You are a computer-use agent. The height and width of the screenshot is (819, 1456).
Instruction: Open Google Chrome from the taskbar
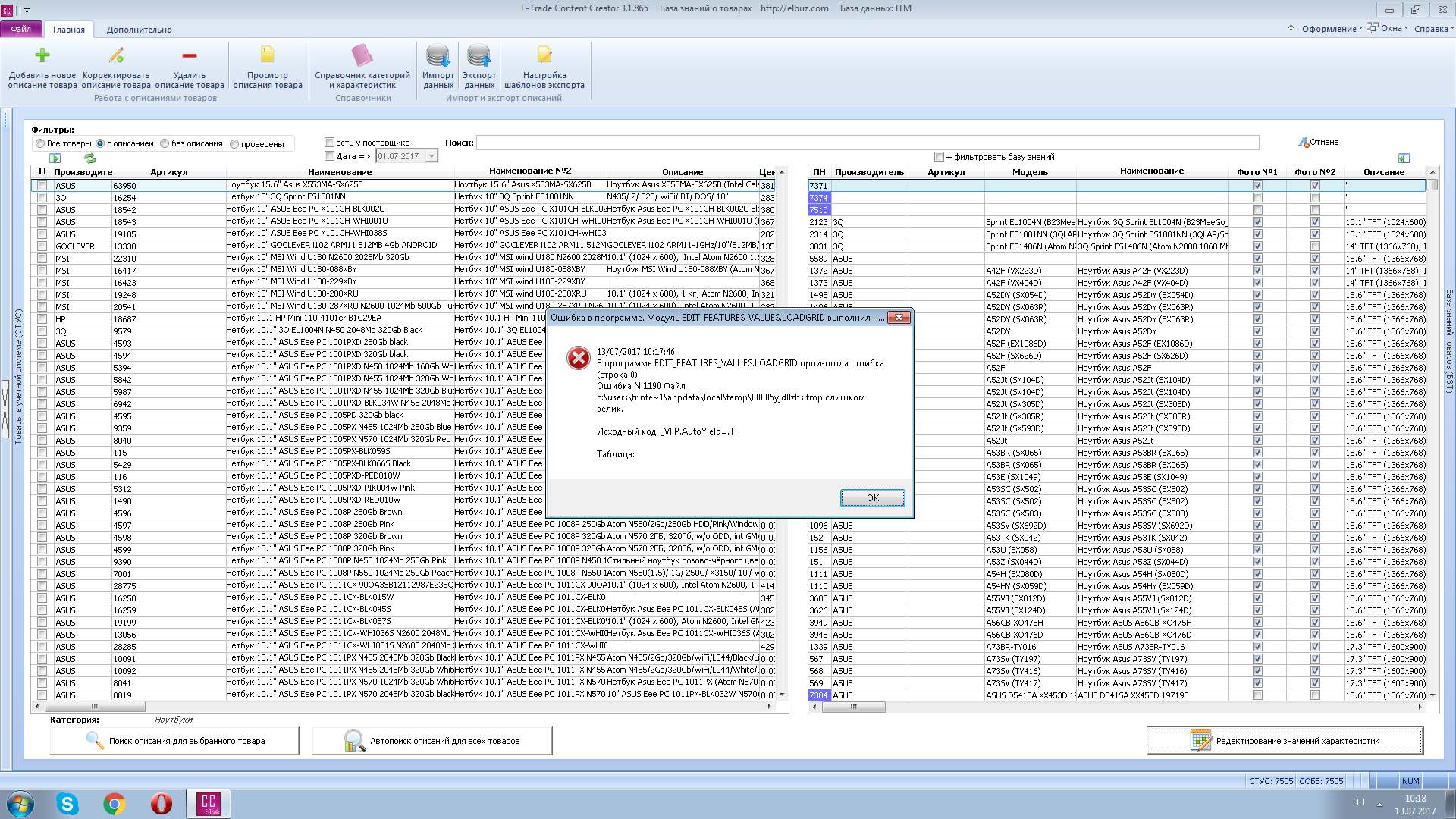tap(115, 804)
